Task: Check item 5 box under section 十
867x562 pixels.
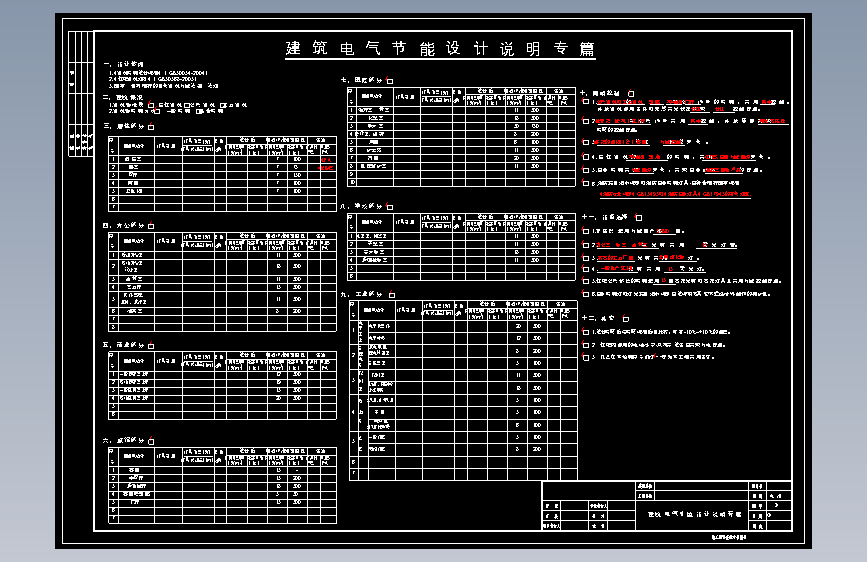Action: pos(586,170)
